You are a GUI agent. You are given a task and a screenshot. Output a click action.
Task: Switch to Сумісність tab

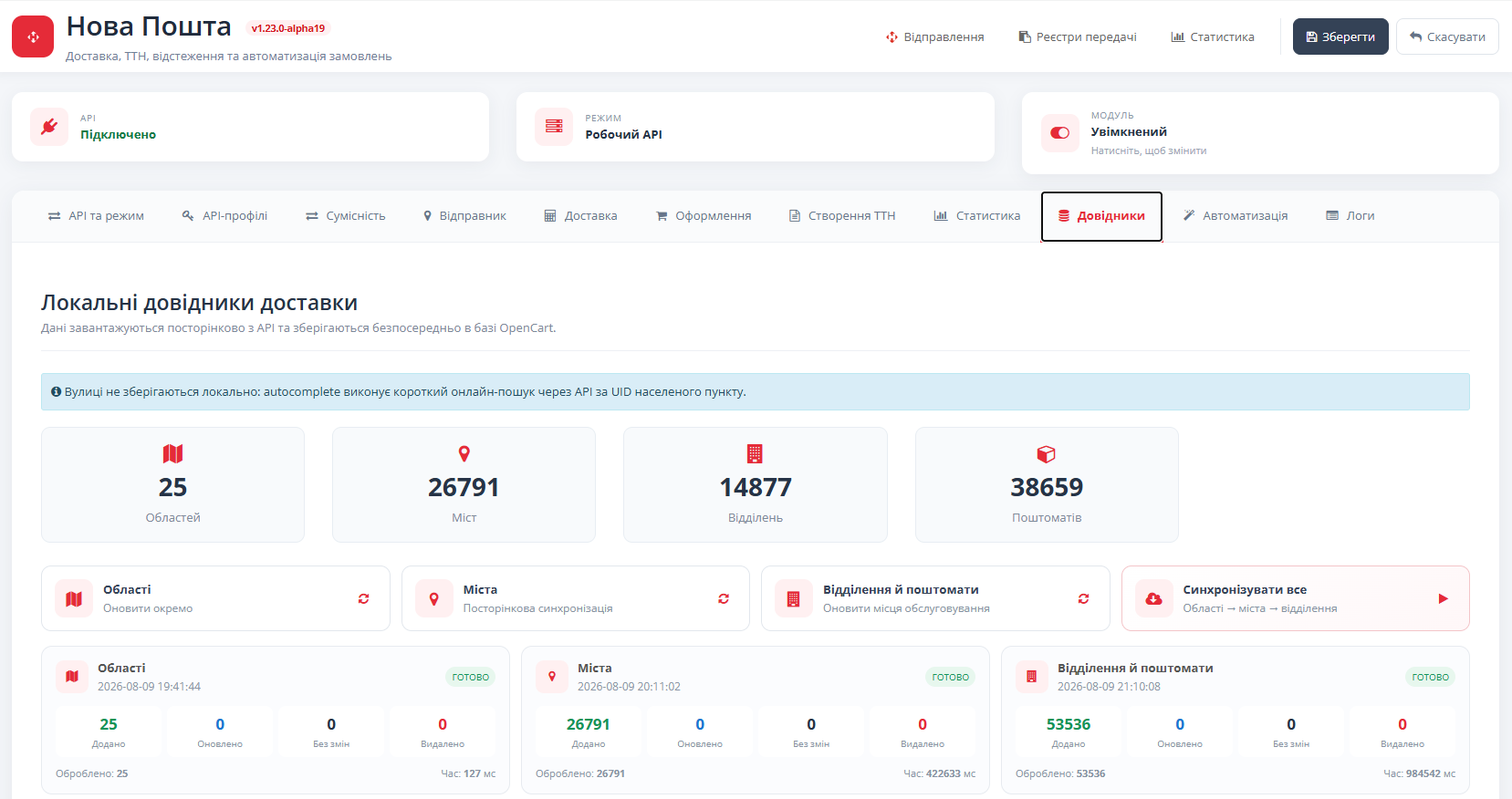coord(345,216)
